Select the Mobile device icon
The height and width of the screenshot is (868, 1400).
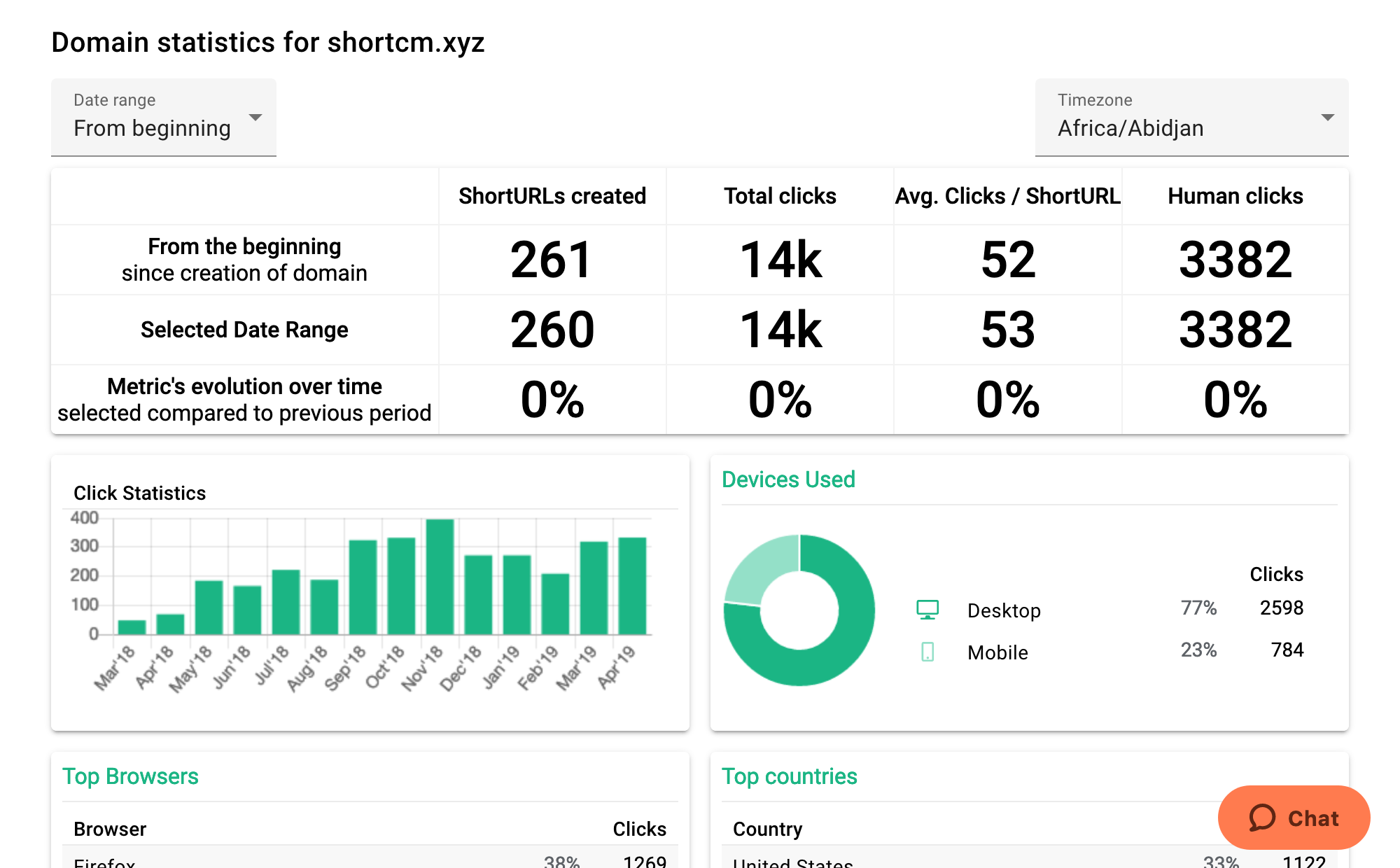[x=928, y=652]
